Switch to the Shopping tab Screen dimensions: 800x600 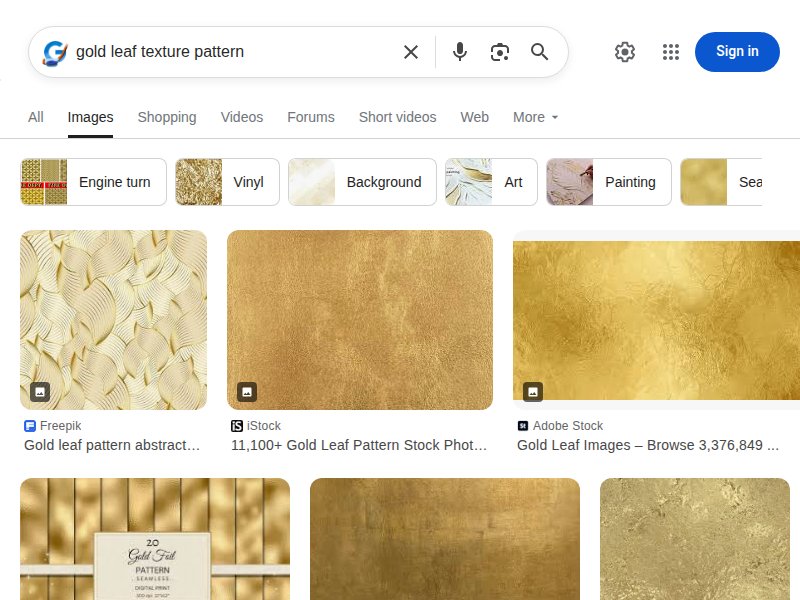click(x=167, y=117)
